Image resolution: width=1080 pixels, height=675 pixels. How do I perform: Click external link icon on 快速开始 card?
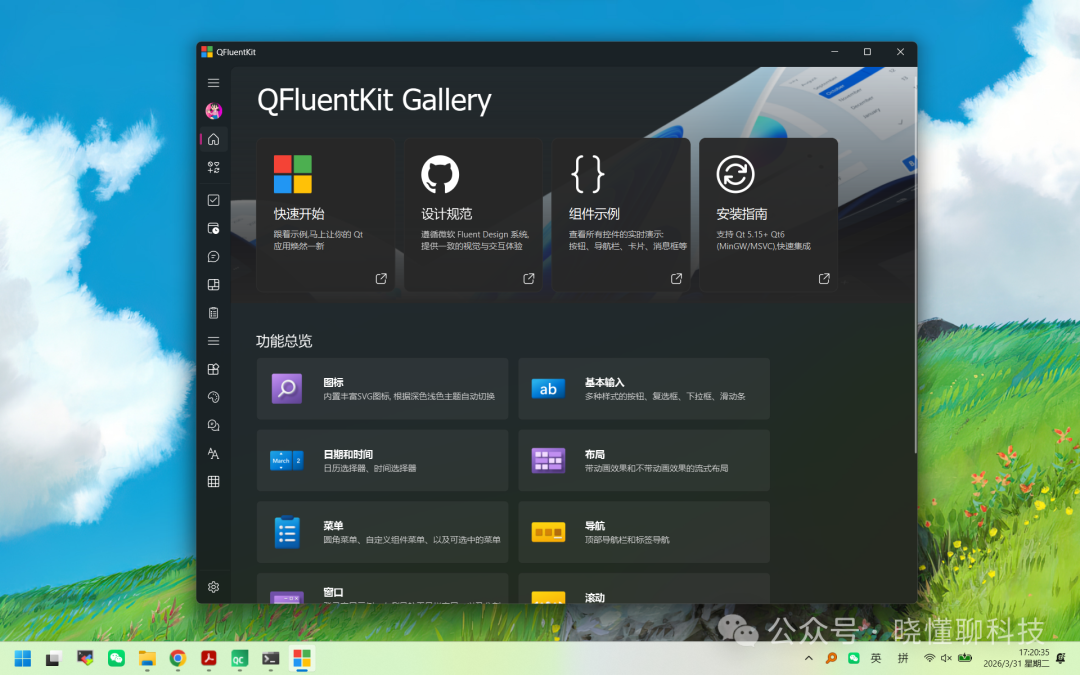tap(381, 278)
